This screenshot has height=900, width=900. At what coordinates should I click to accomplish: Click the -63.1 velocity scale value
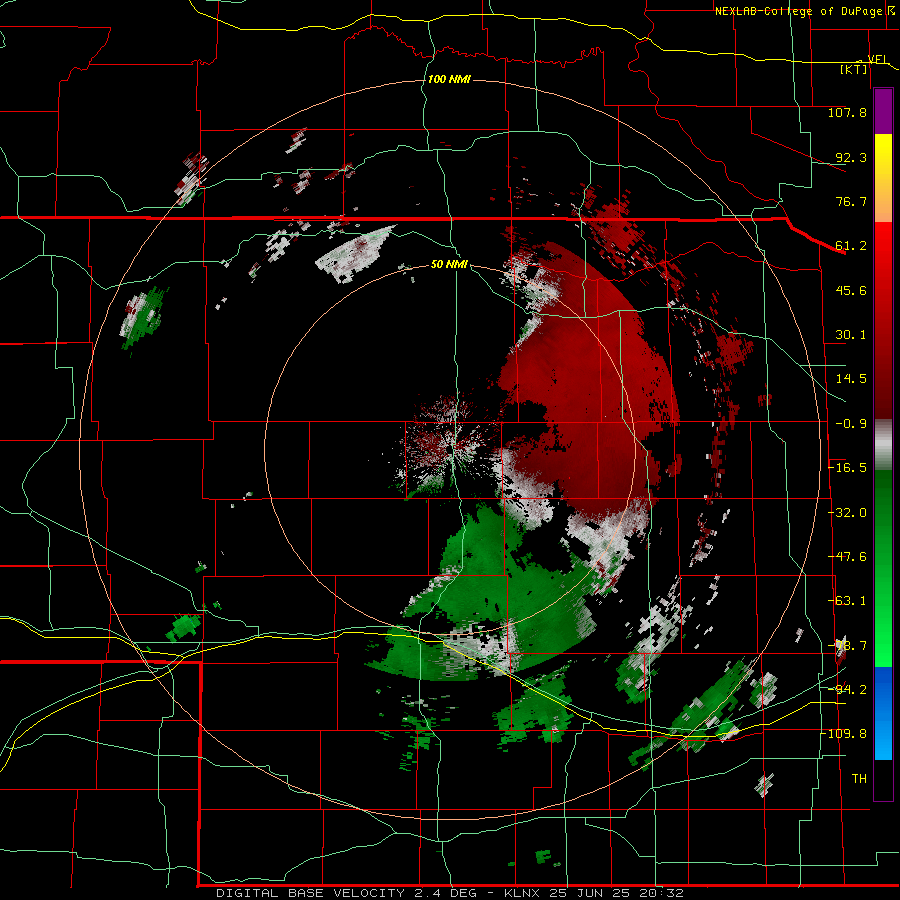pos(847,601)
